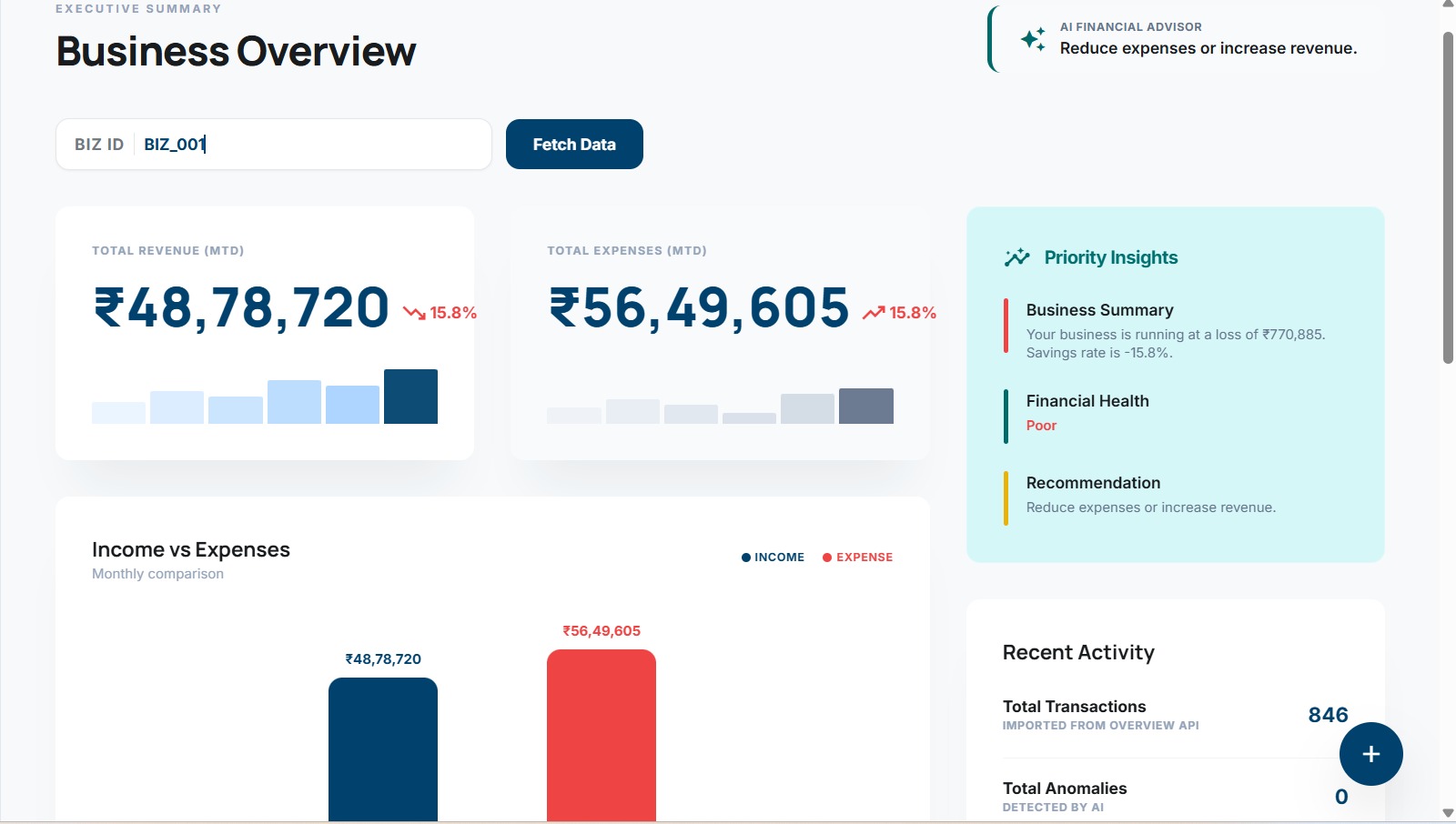Click the red expense bar in chart
1456x824 pixels.
point(602,735)
